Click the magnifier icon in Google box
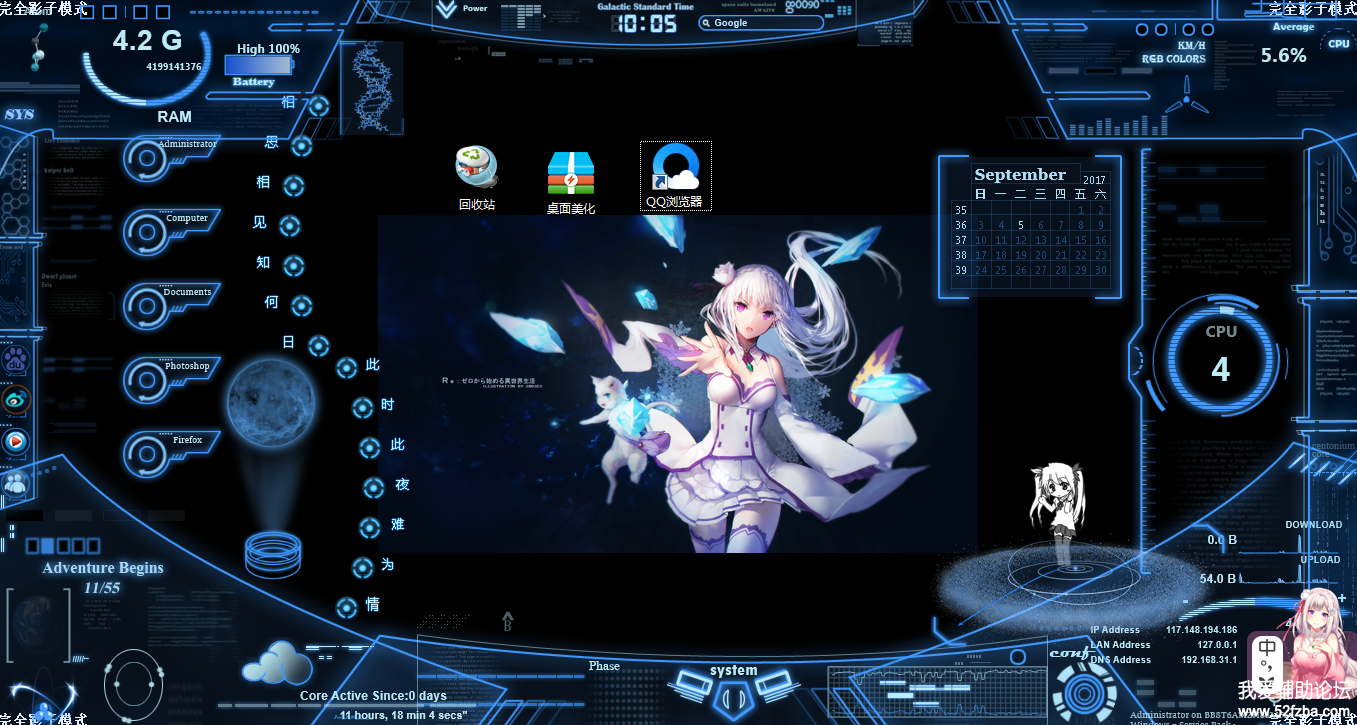Screen dimensions: 1357x725 point(706,22)
